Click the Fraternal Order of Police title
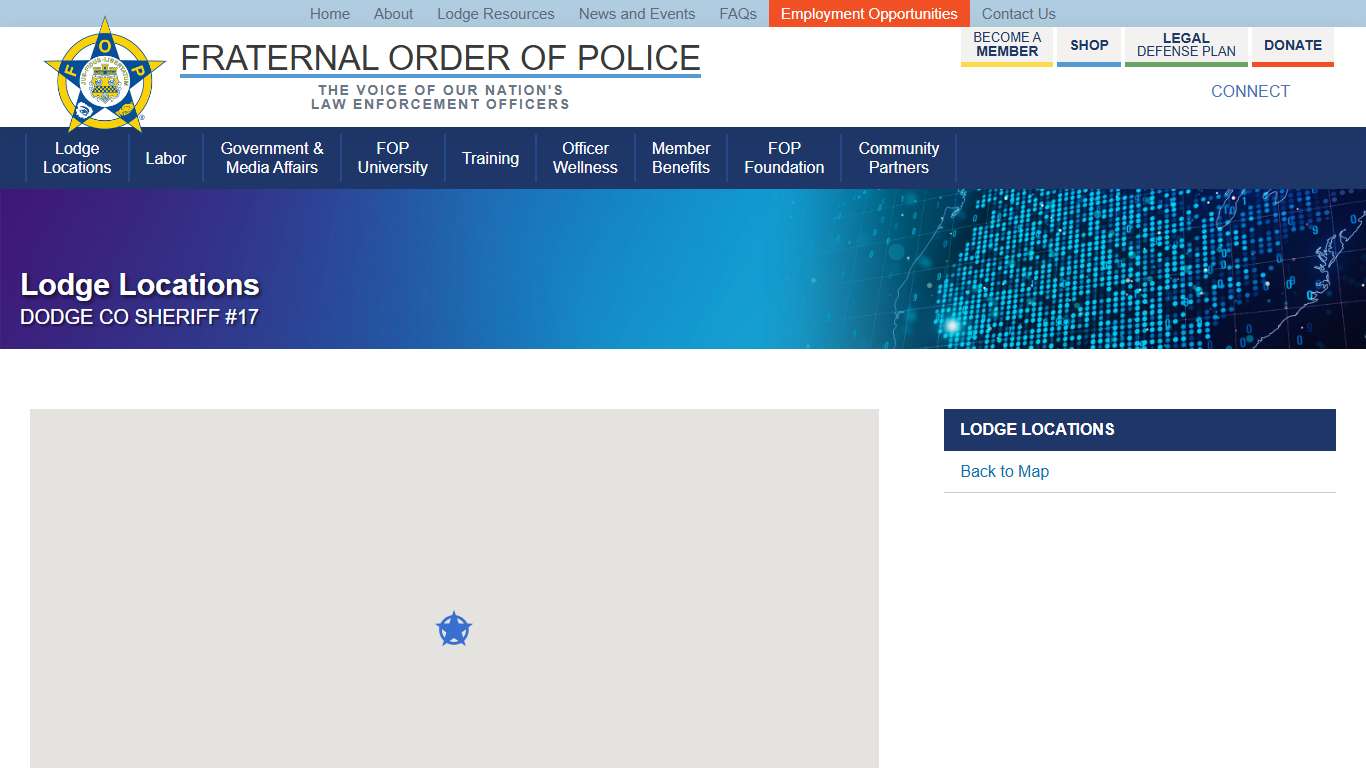Image resolution: width=1366 pixels, height=768 pixels. tap(440, 58)
